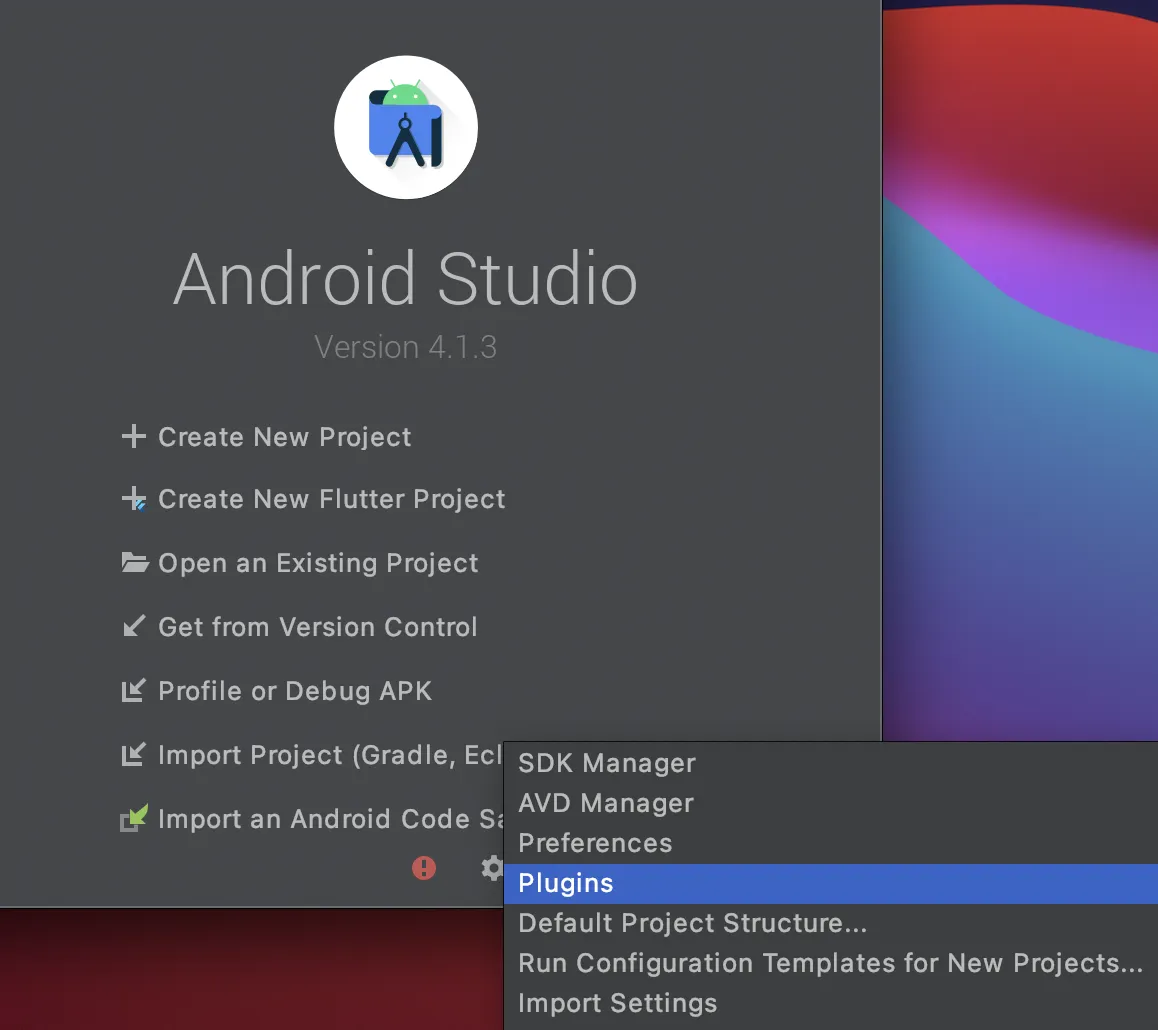This screenshot has width=1158, height=1030.
Task: Choose Get from Version Control
Action: [x=318, y=627]
